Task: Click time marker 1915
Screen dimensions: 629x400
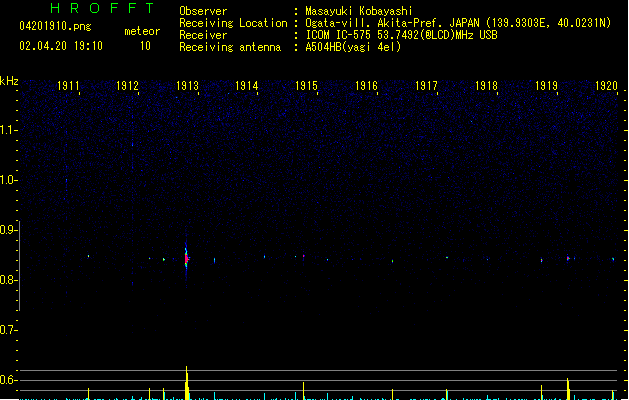Action: coord(306,86)
